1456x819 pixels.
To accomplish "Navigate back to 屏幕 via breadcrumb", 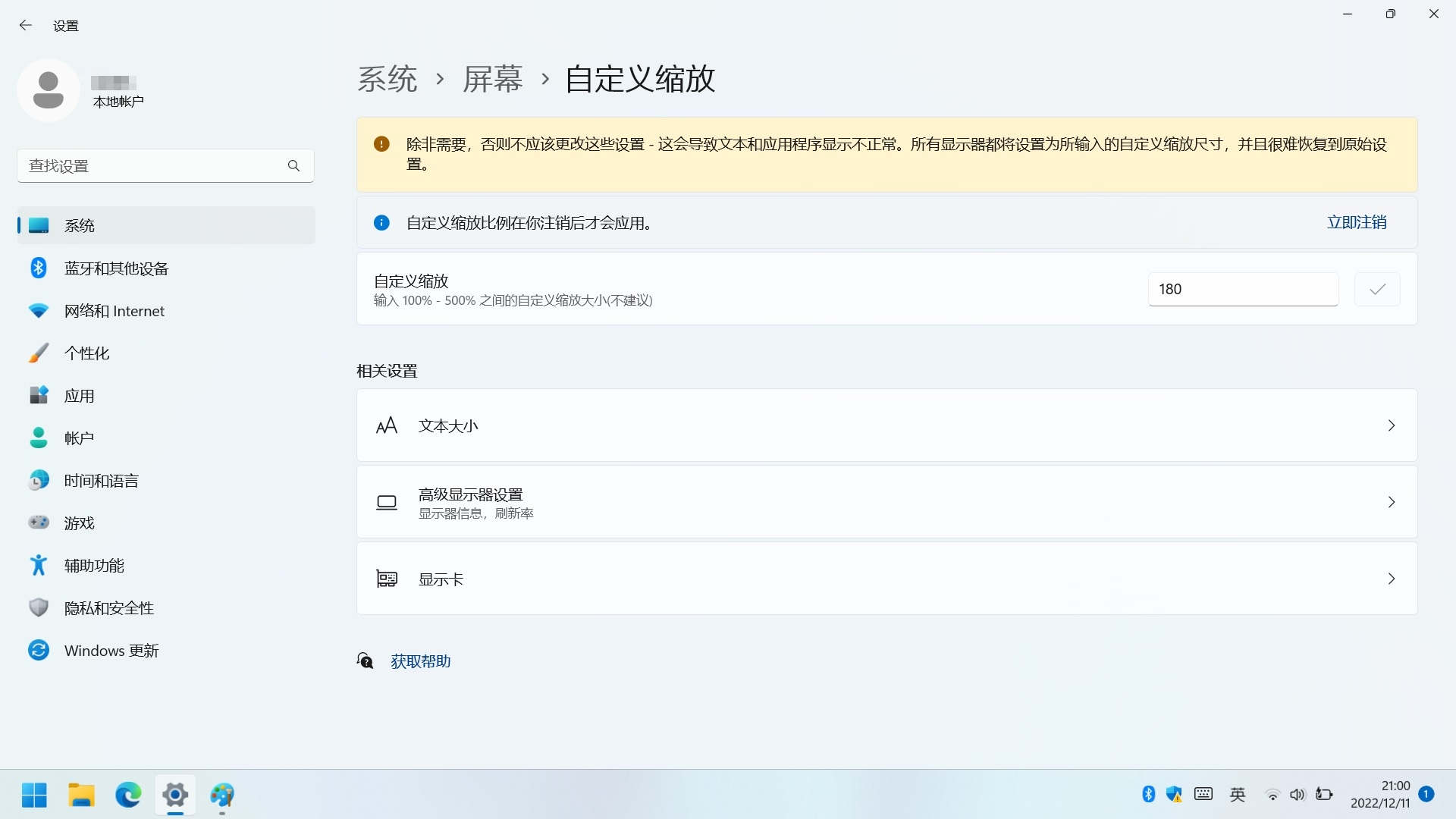I will coord(492,79).
